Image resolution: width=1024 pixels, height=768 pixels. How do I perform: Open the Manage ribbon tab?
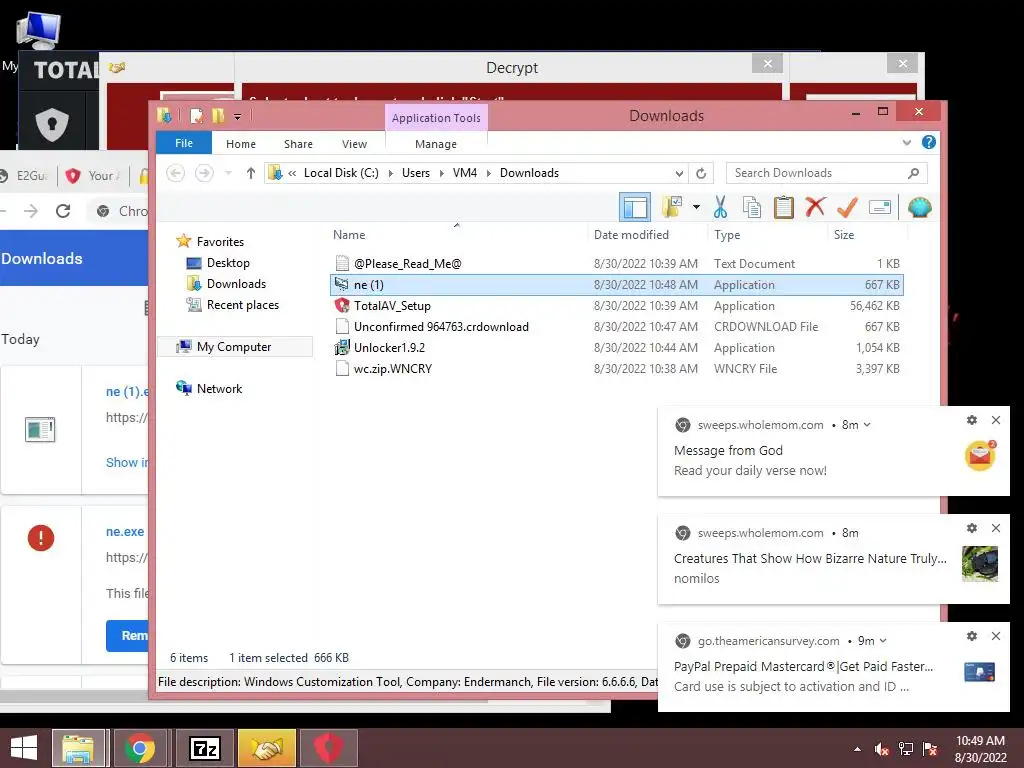436,144
